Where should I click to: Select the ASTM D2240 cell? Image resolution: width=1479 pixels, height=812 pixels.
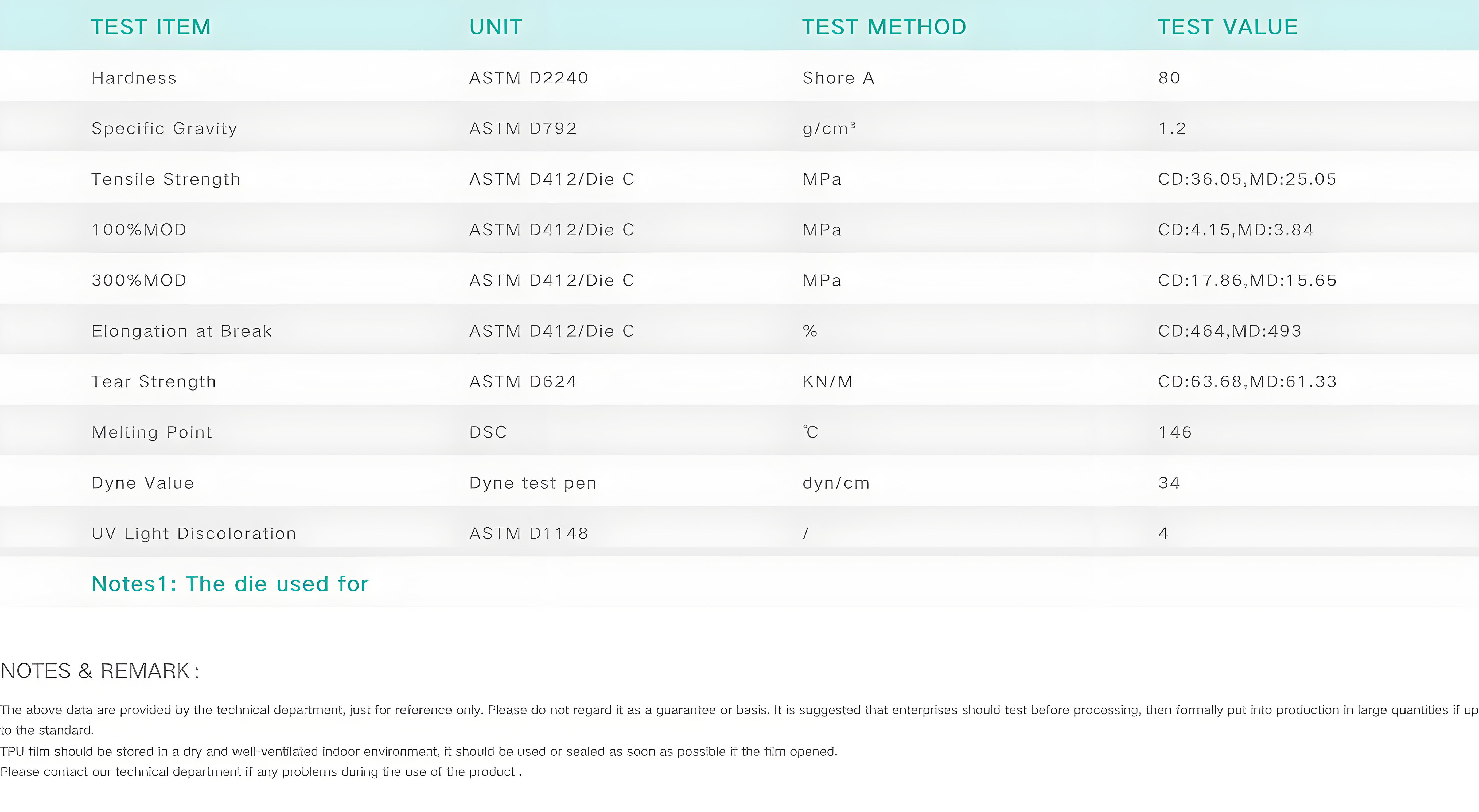pyautogui.click(x=528, y=77)
